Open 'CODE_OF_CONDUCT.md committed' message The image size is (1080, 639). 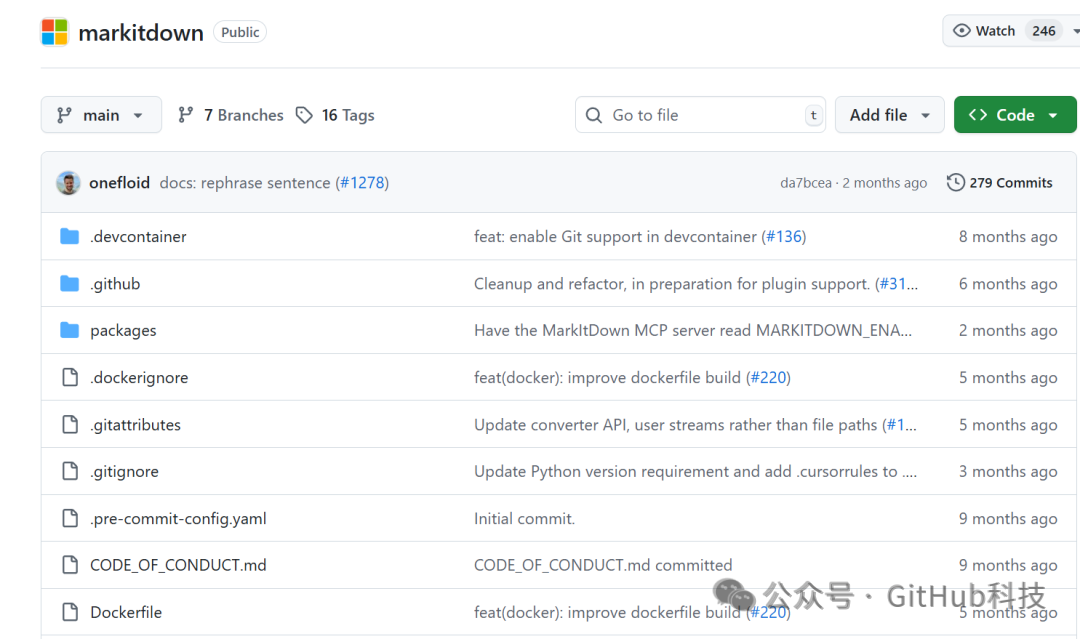click(603, 565)
